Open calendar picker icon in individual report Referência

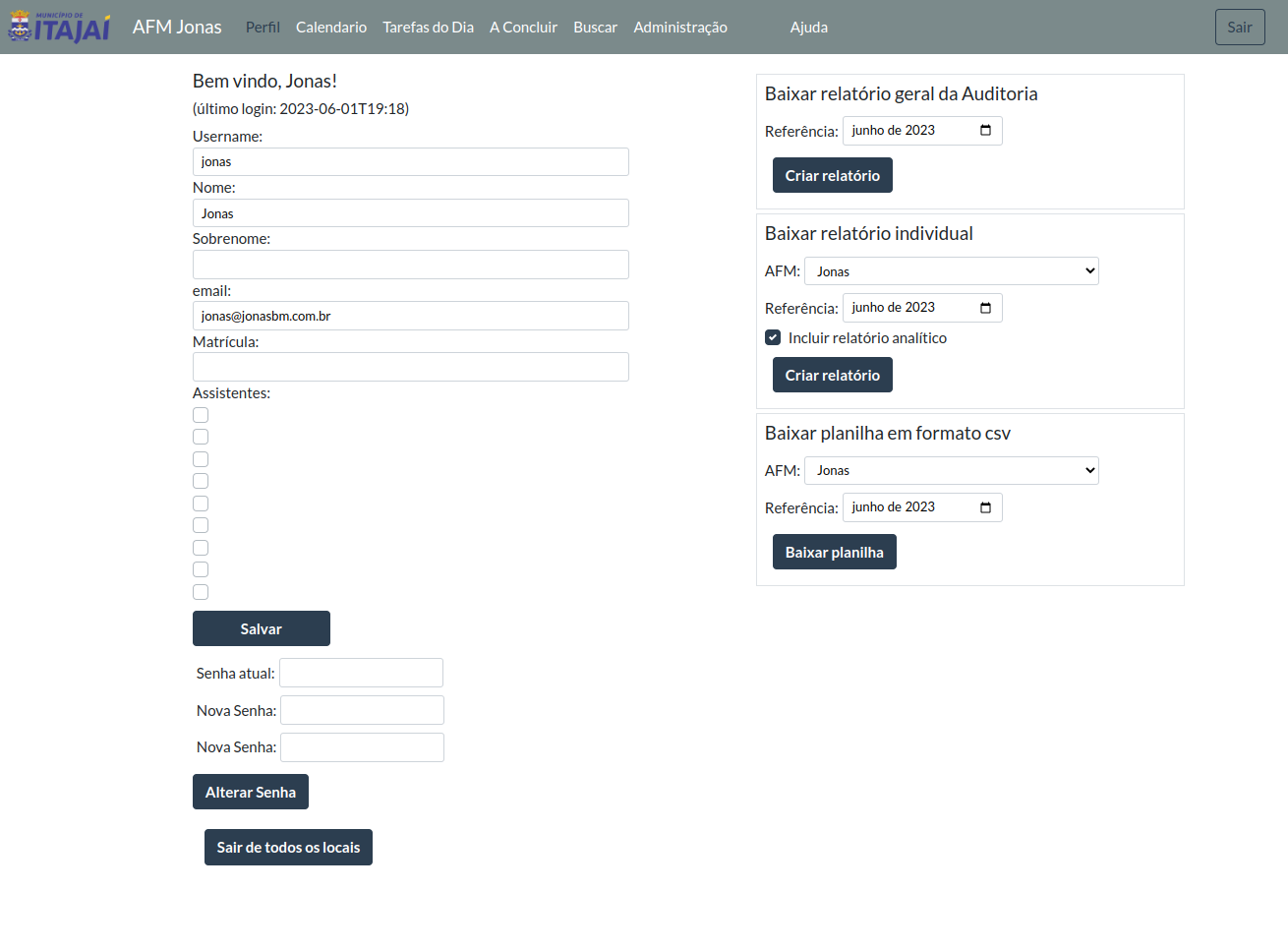pos(985,308)
